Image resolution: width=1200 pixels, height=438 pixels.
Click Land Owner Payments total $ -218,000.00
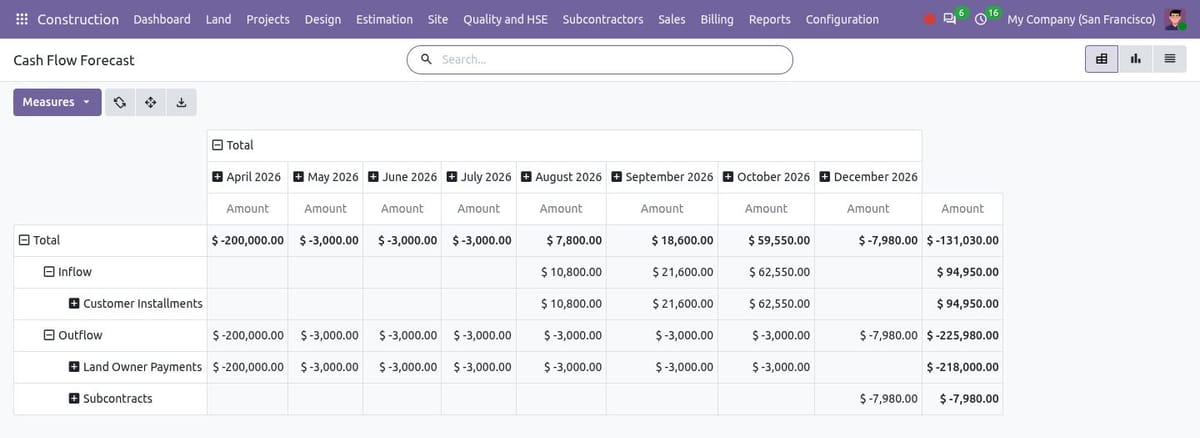coord(962,367)
